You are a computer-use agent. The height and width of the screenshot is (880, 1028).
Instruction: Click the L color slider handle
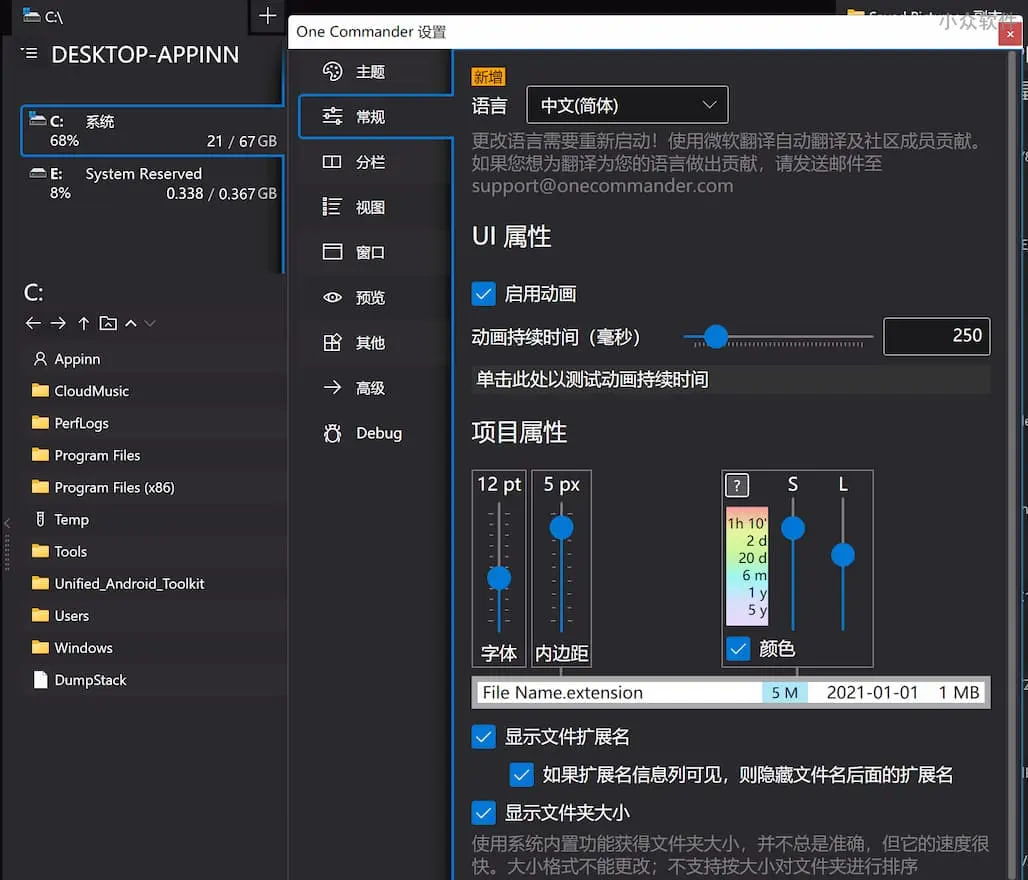[842, 555]
